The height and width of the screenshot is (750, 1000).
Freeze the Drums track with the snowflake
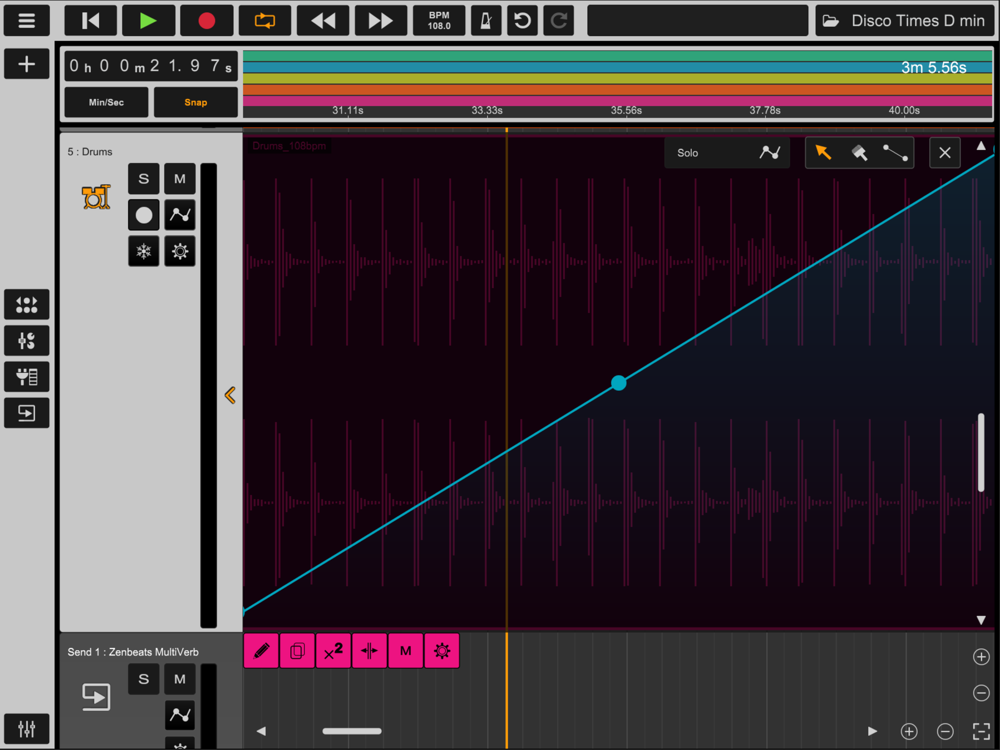(143, 251)
